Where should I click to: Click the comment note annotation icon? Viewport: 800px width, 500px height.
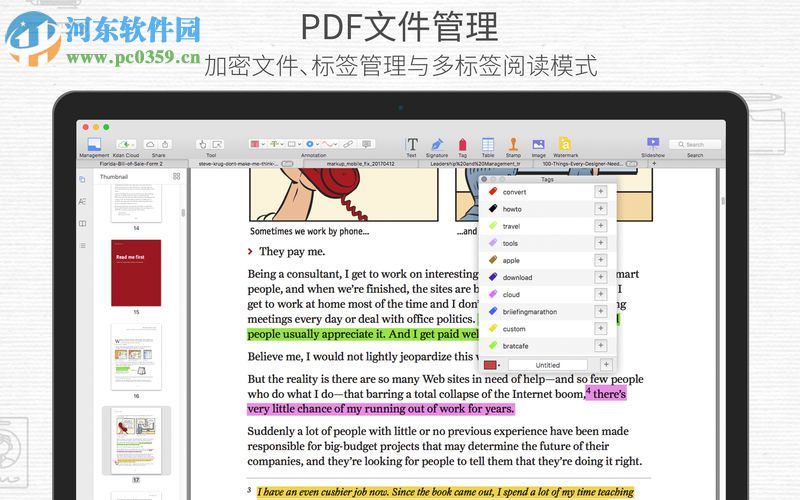(366, 144)
